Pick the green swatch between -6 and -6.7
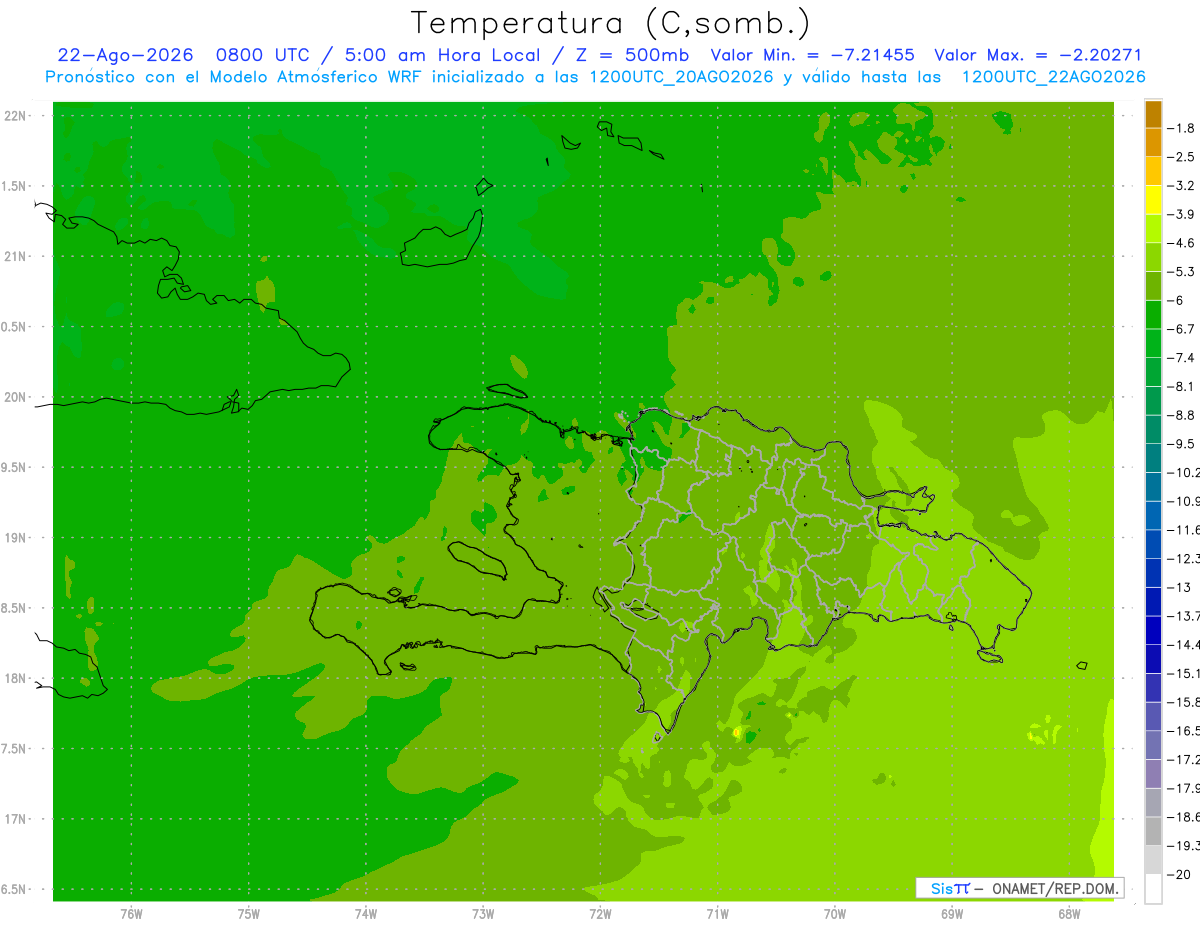This screenshot has width=1200, height=927. tap(1153, 314)
